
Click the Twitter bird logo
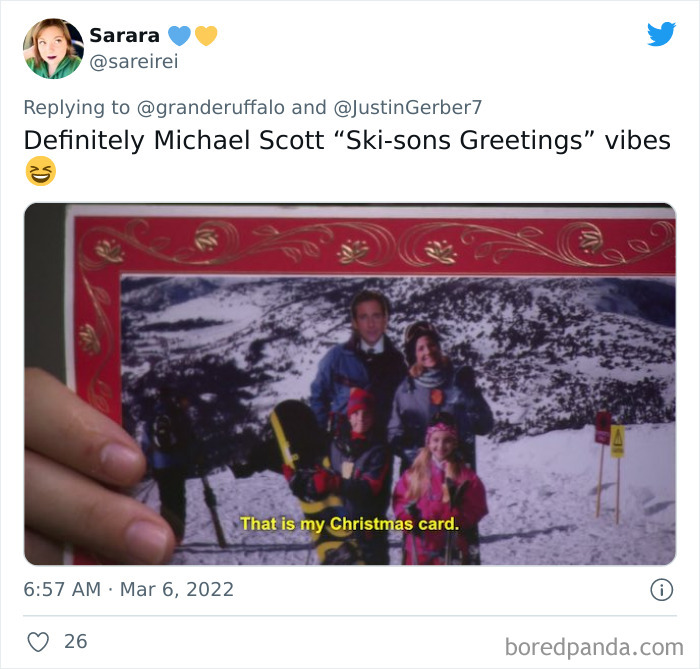661,33
